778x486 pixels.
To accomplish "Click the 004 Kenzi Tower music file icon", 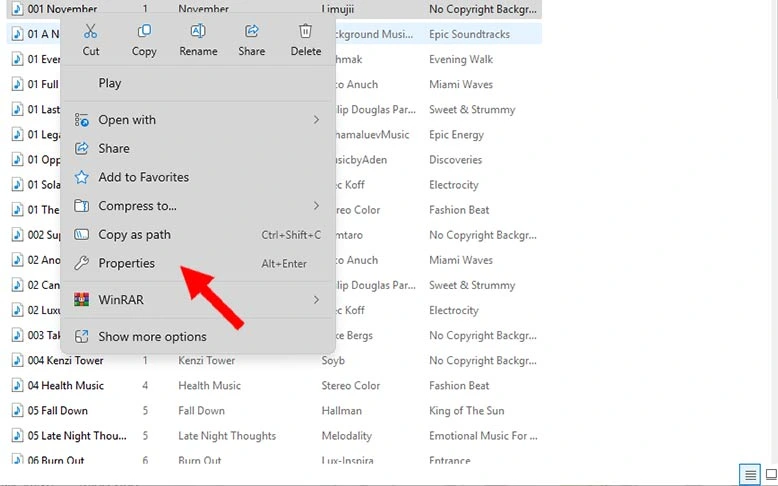I will [x=17, y=361].
